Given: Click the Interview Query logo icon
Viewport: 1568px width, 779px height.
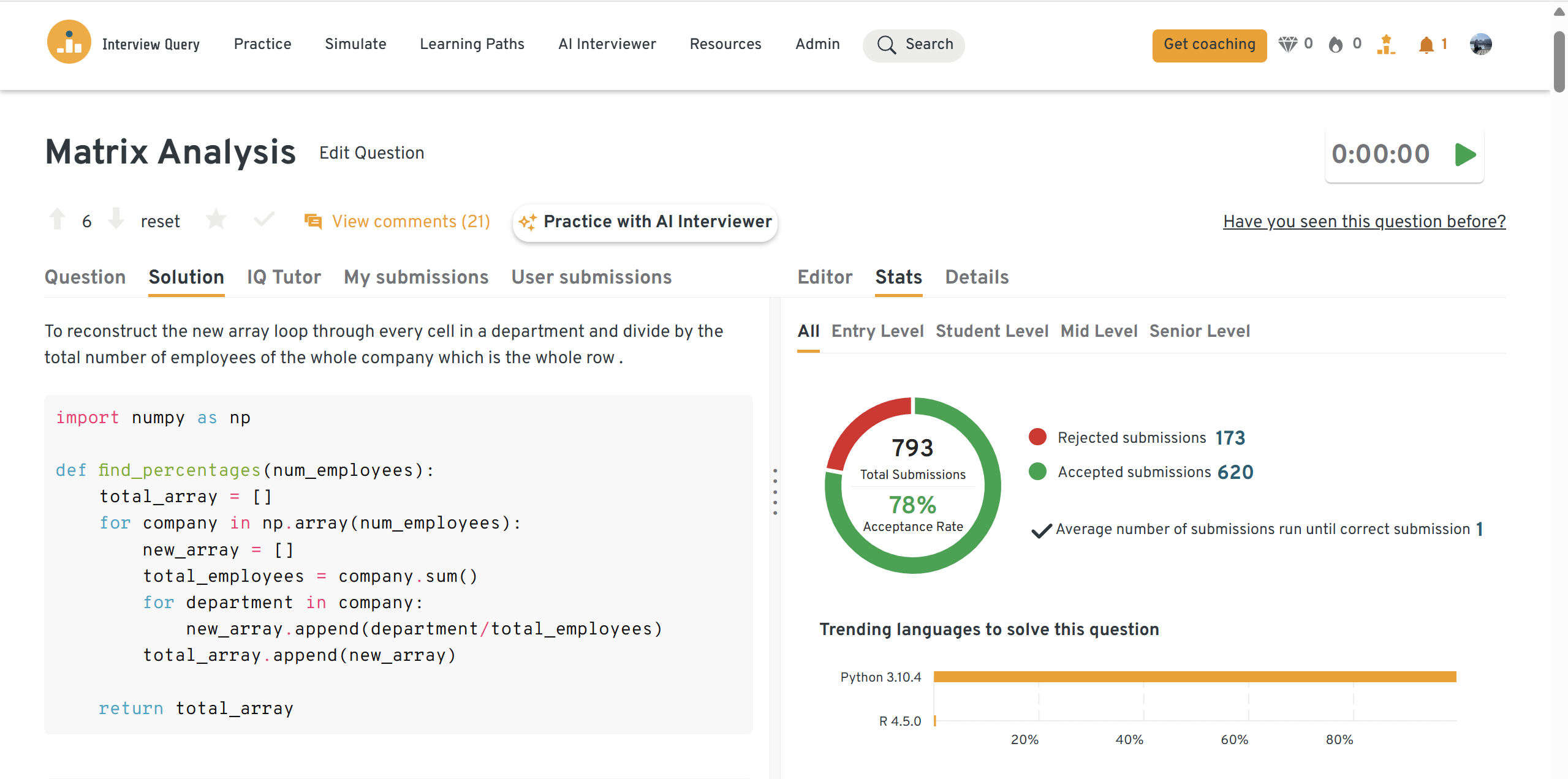Looking at the screenshot, I should pyautogui.click(x=69, y=43).
